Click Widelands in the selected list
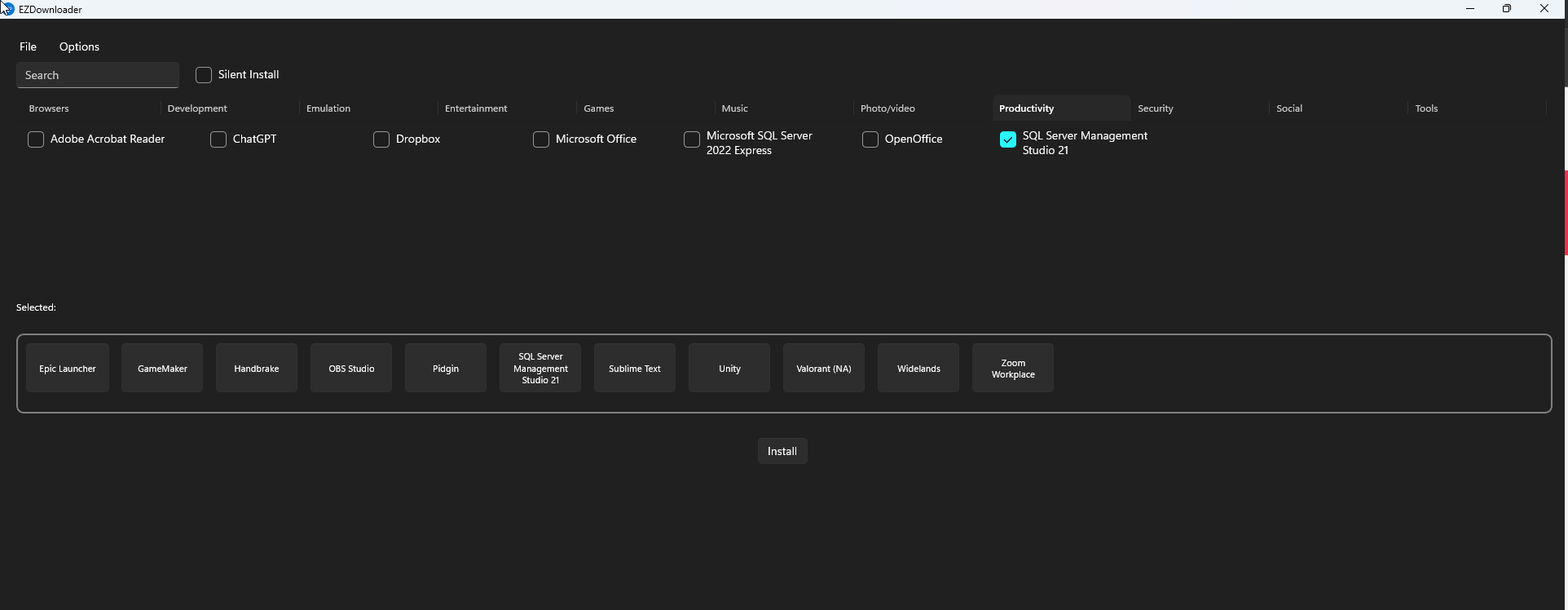Viewport: 1568px width, 610px height. click(x=918, y=368)
